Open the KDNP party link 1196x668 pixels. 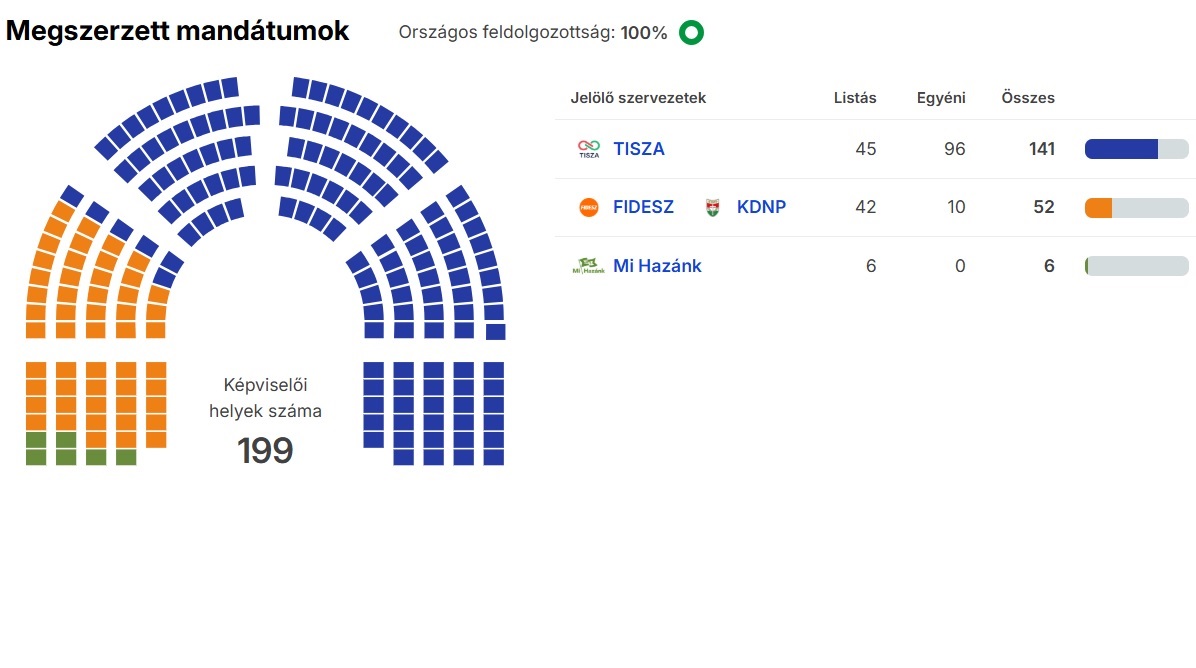(761, 207)
